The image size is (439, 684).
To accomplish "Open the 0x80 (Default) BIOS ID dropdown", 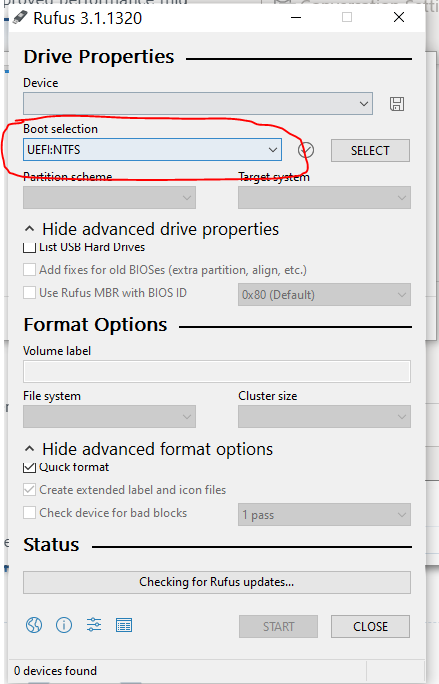I will pos(324,294).
